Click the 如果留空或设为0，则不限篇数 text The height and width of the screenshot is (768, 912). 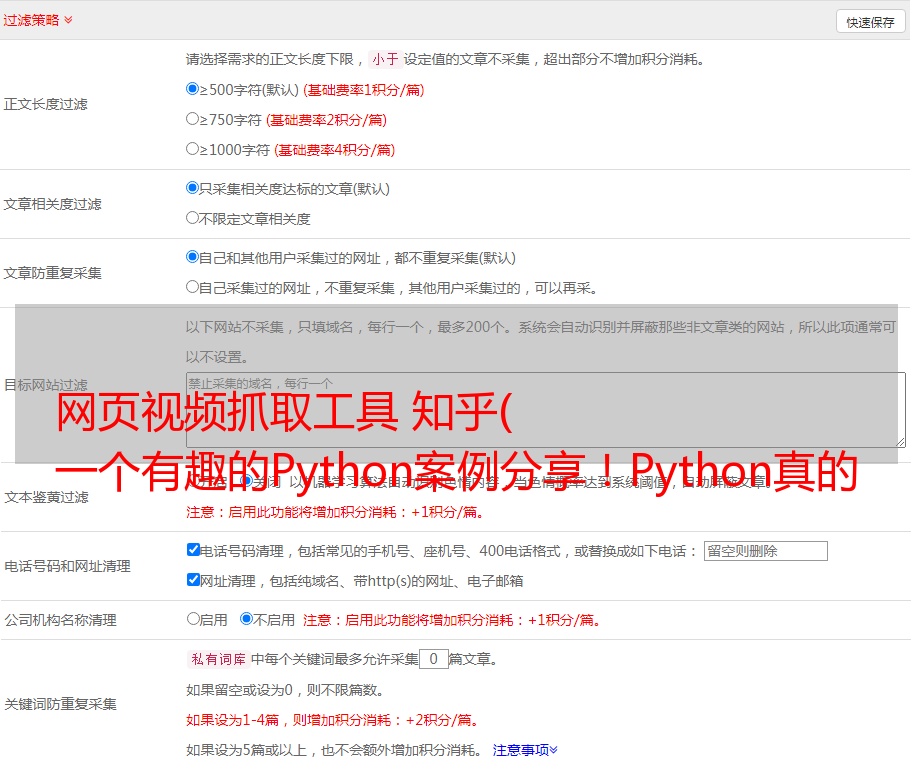click(285, 690)
